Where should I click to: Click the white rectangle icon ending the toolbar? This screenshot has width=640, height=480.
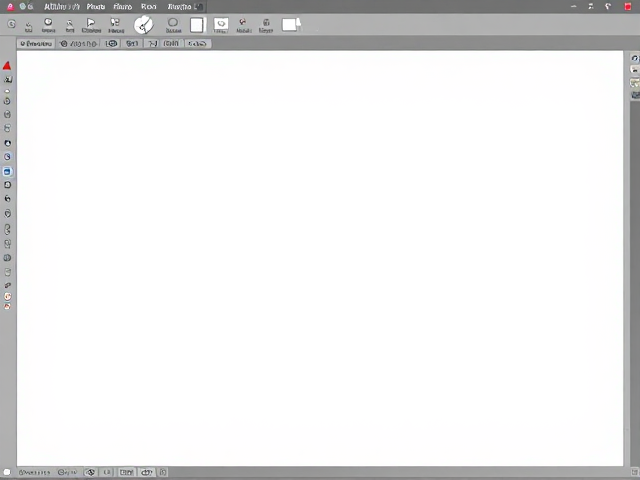tap(291, 24)
